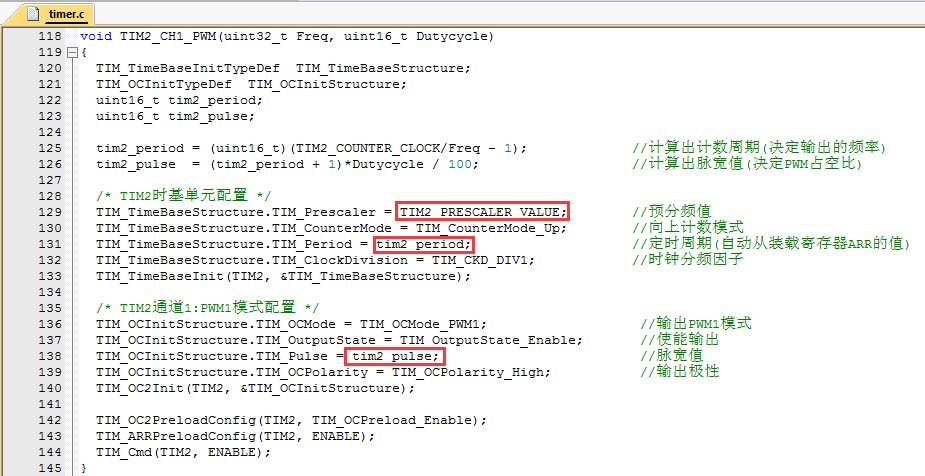This screenshot has width=925, height=476.
Task: Click the comment '//向上计数模式'
Action: (688, 227)
